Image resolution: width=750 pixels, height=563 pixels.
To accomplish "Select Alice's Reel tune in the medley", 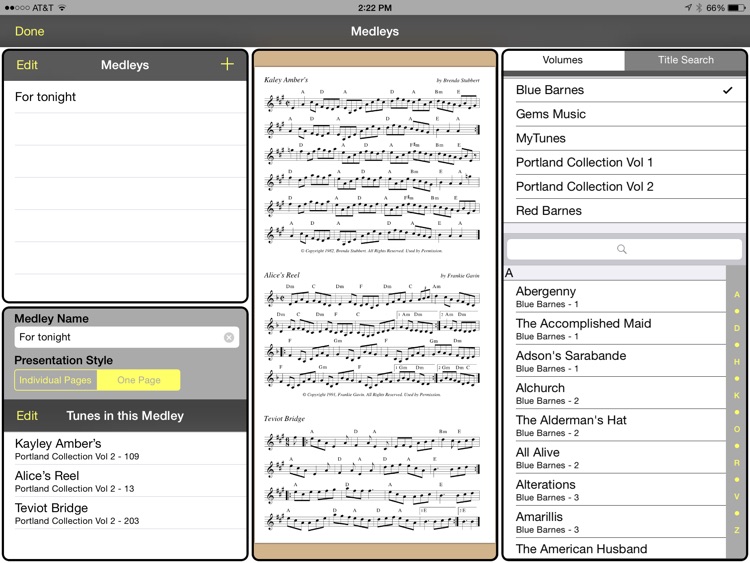I will [x=125, y=481].
